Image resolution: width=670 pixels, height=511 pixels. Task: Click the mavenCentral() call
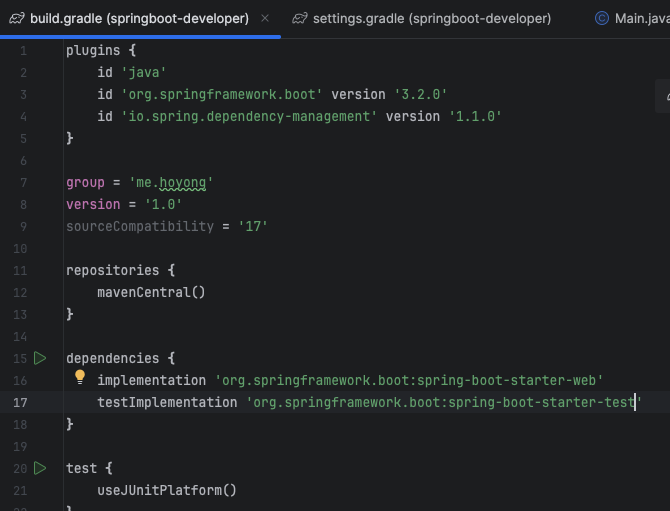pos(151,292)
